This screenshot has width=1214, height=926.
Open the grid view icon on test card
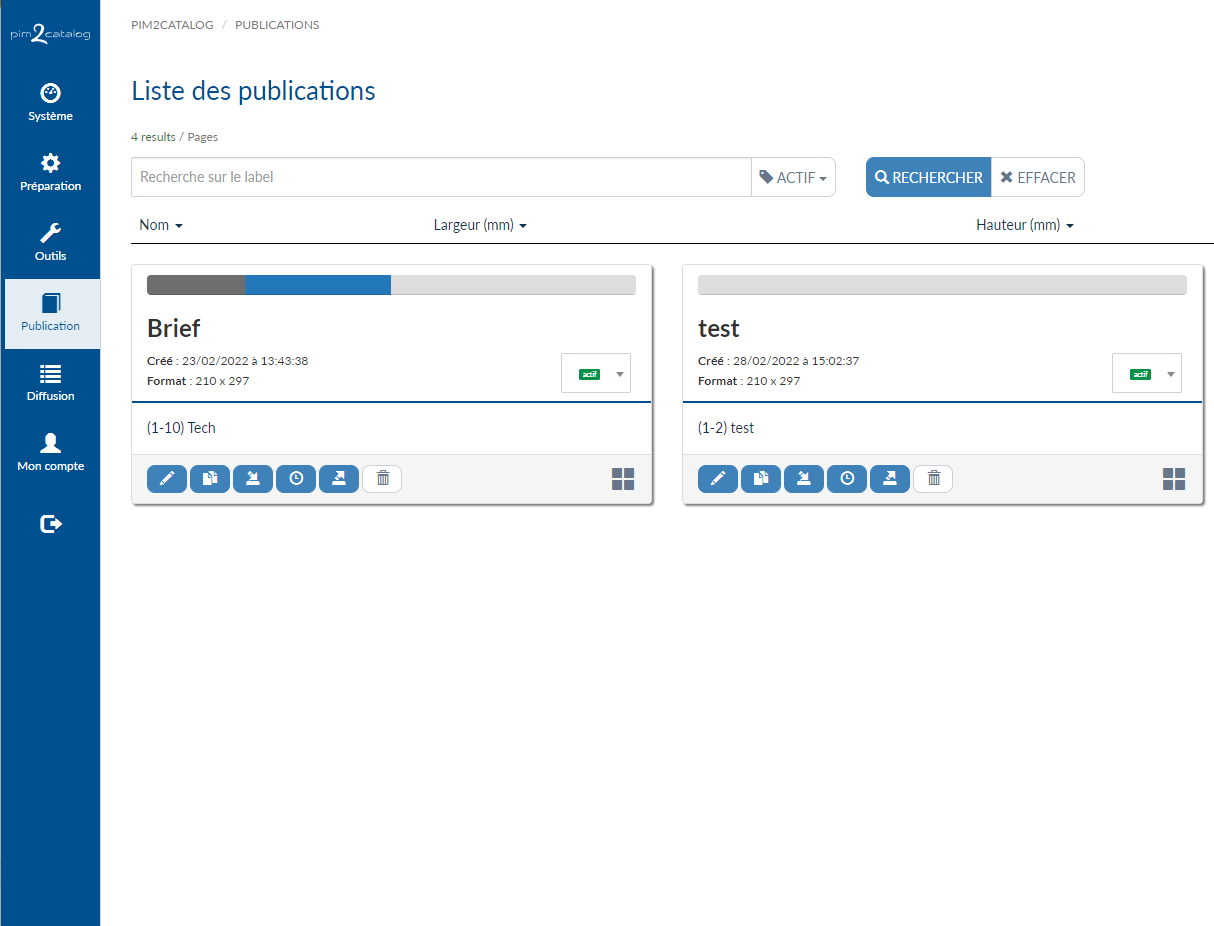pyautogui.click(x=1174, y=479)
